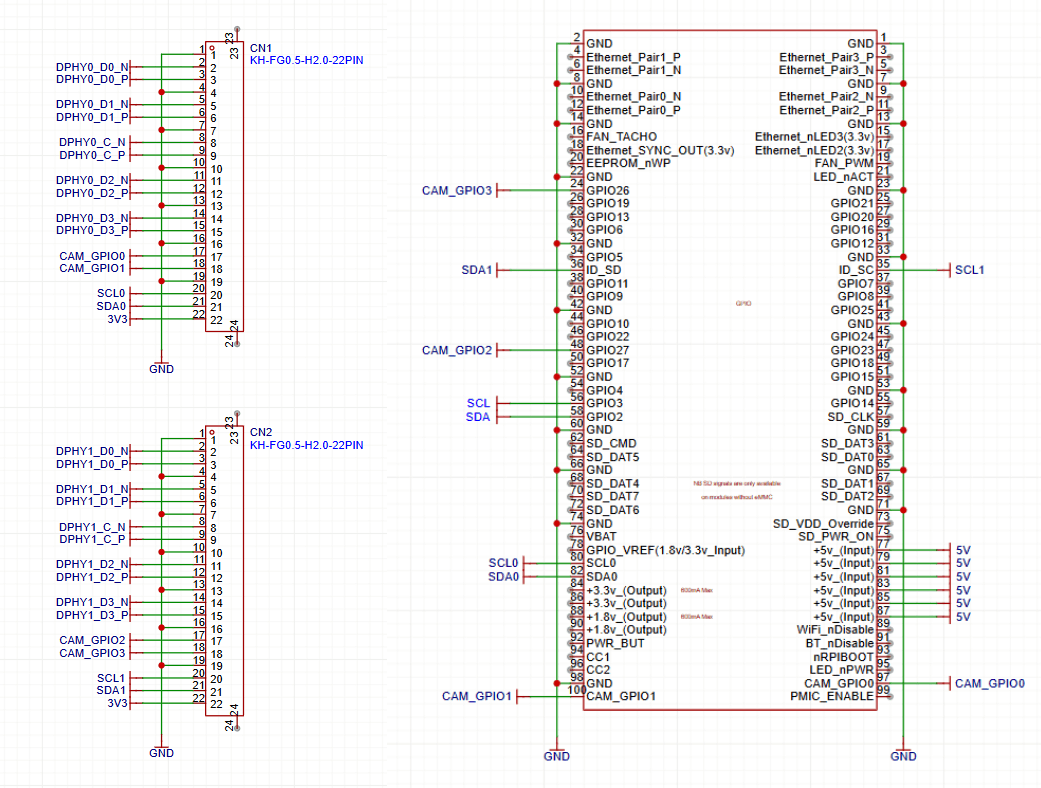Click the GND power symbol below connector CN2
The height and width of the screenshot is (788, 1041).
pos(161,751)
